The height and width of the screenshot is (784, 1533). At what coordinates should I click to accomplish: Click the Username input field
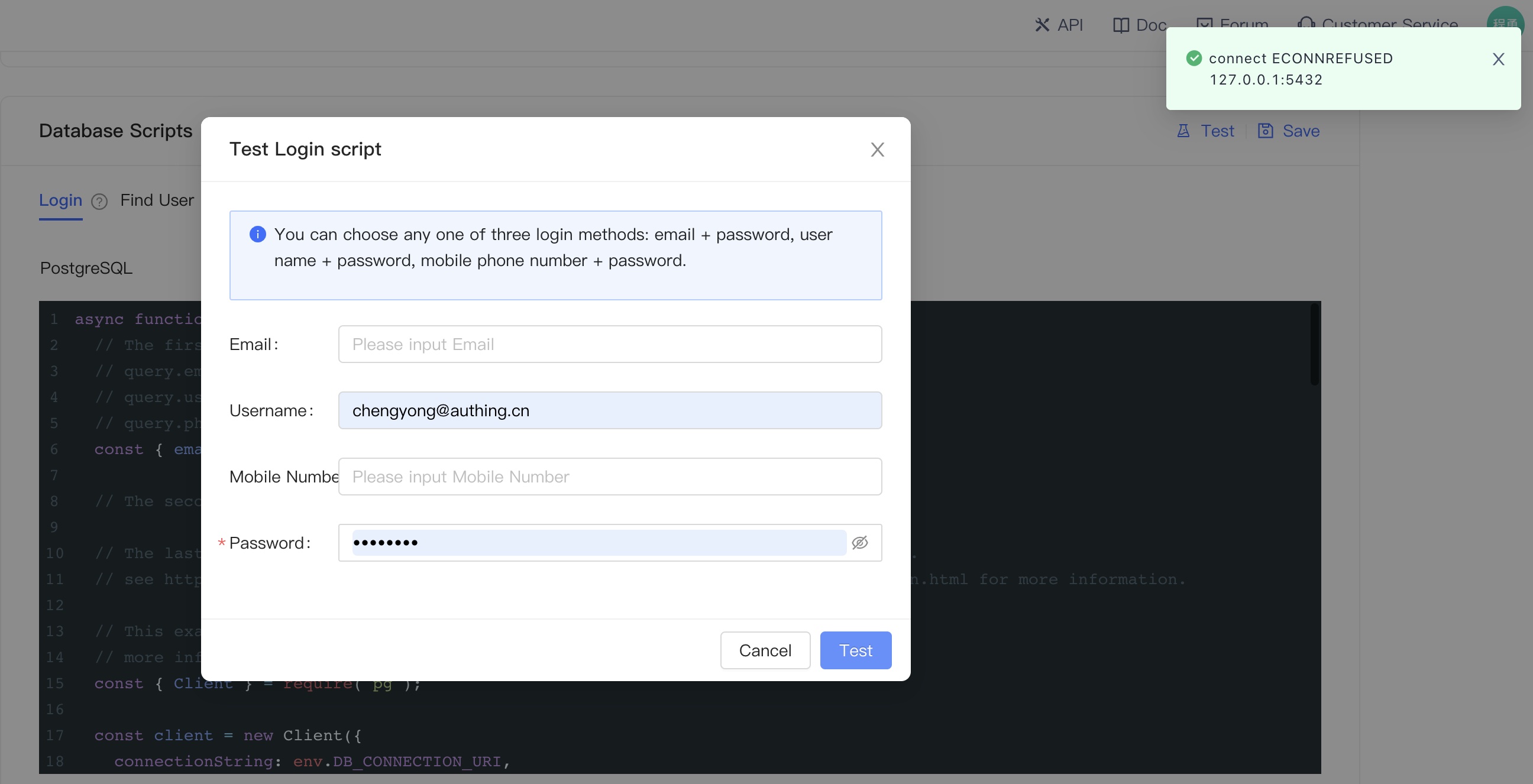coord(609,410)
